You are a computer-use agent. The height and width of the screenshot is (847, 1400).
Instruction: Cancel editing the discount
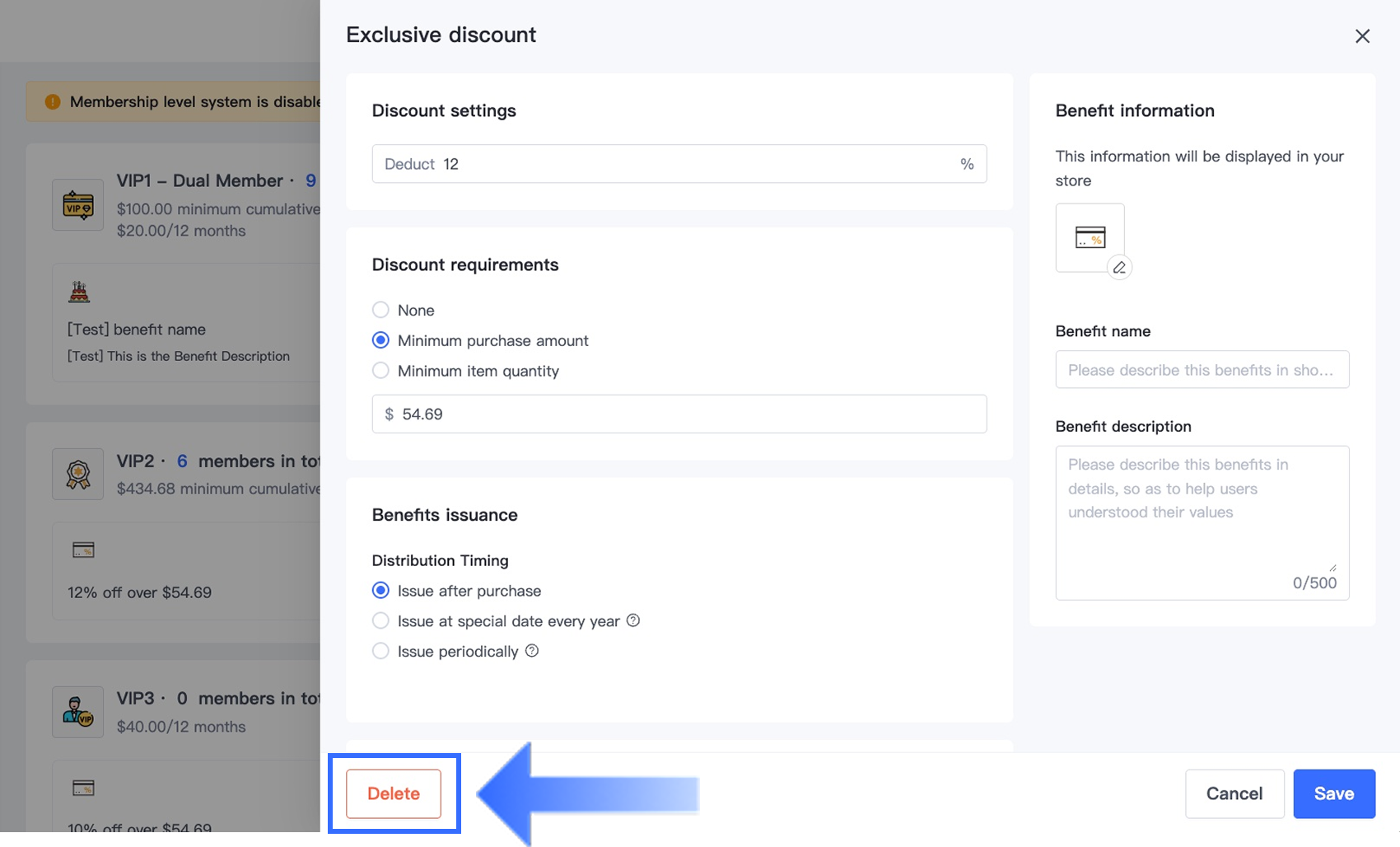coord(1234,793)
